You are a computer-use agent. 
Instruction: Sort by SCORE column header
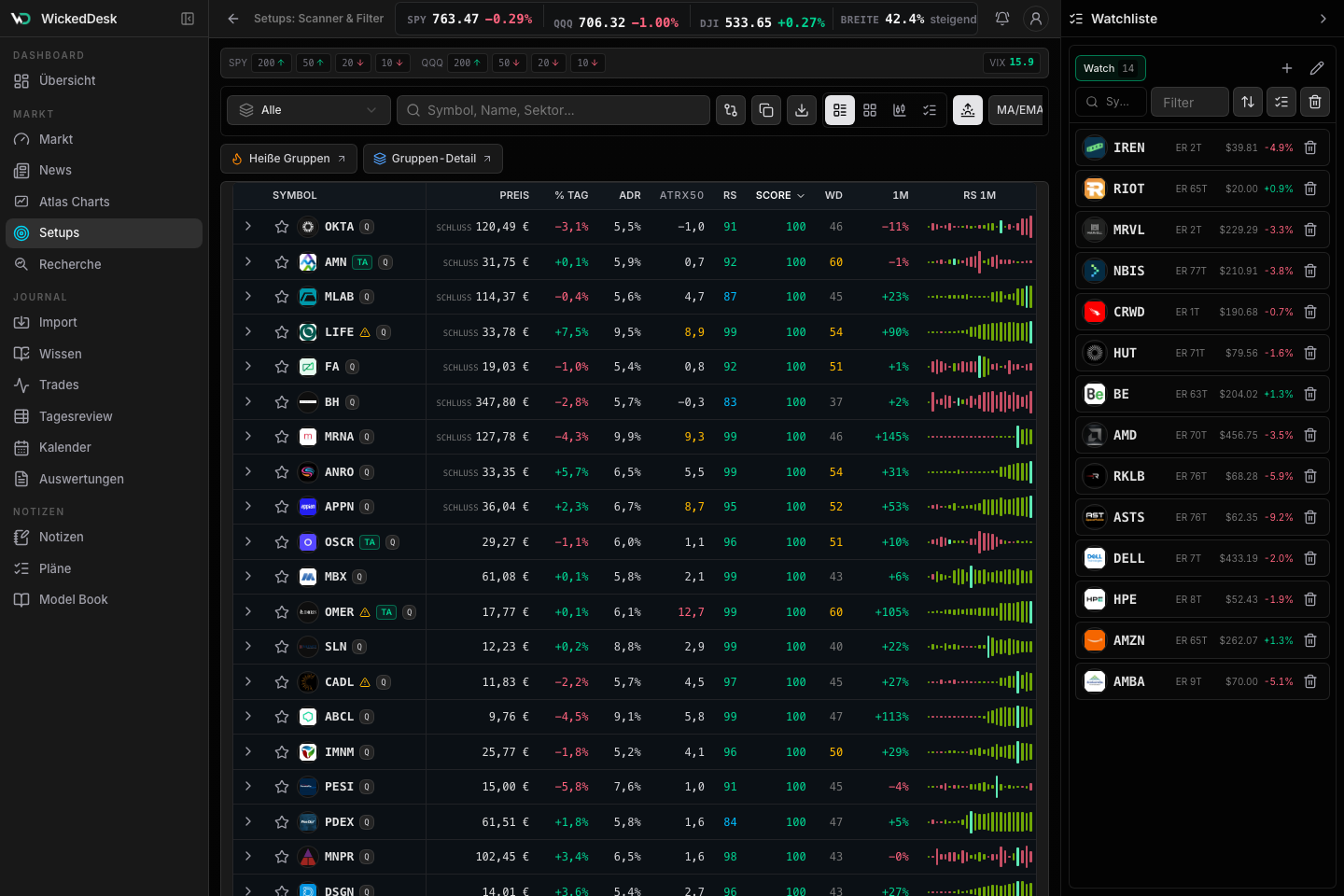(x=779, y=195)
